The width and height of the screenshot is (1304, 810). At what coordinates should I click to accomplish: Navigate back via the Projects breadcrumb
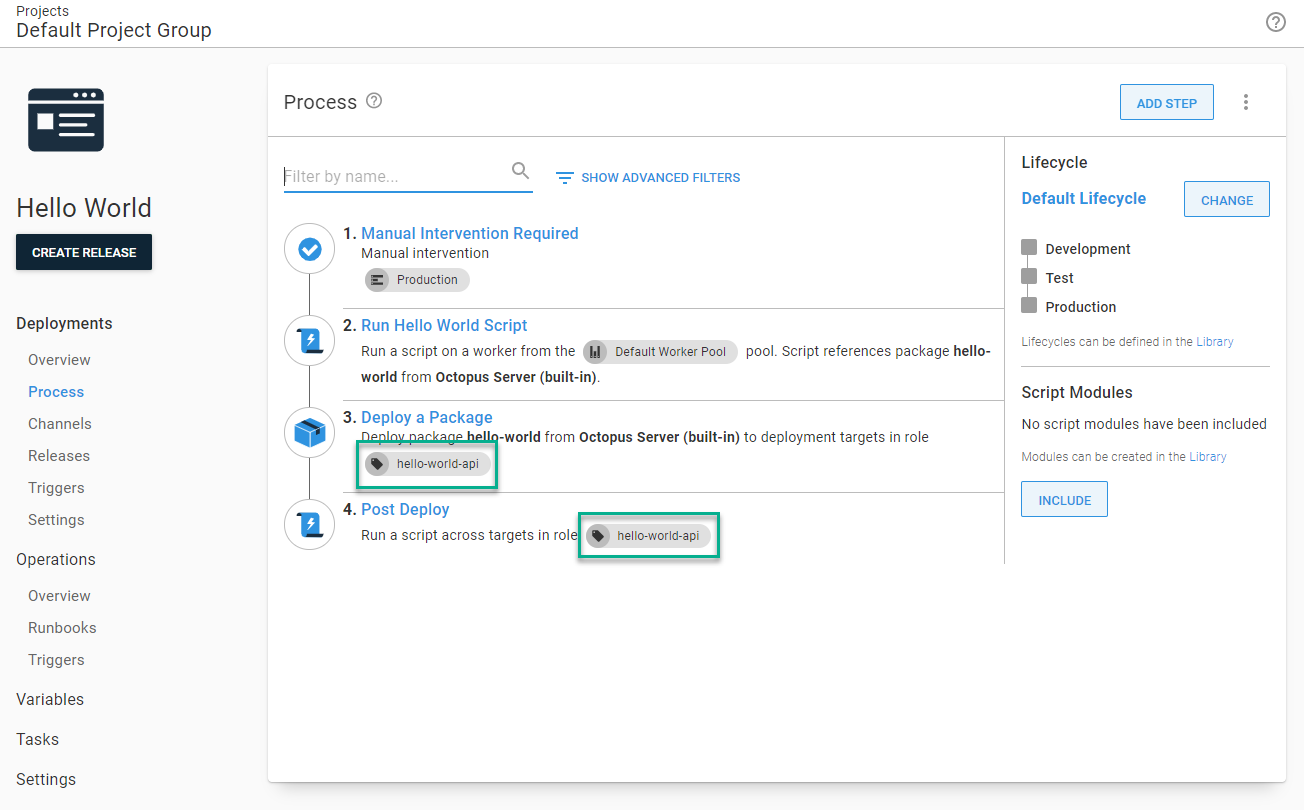(41, 10)
